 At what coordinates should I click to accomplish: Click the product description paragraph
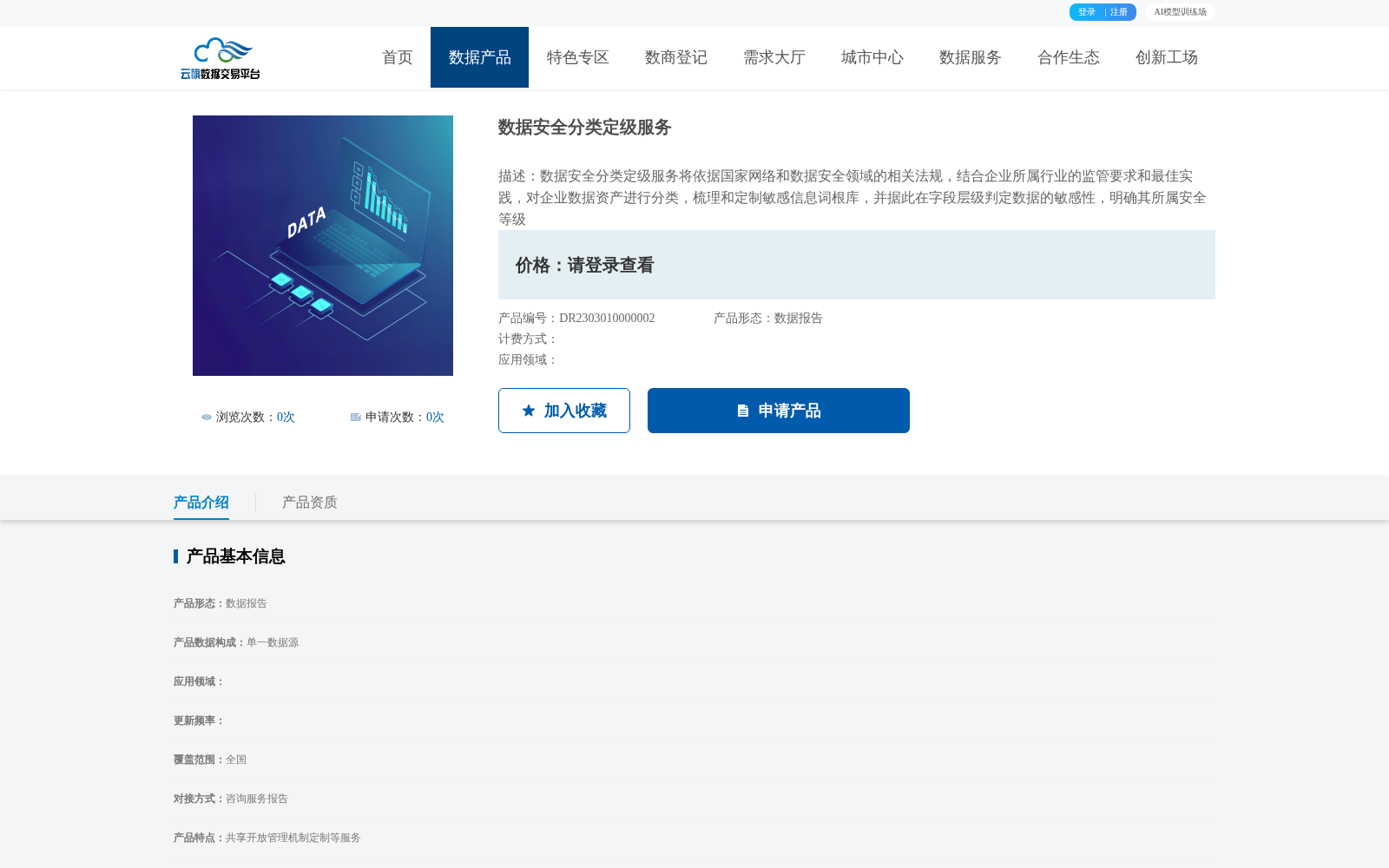854,198
